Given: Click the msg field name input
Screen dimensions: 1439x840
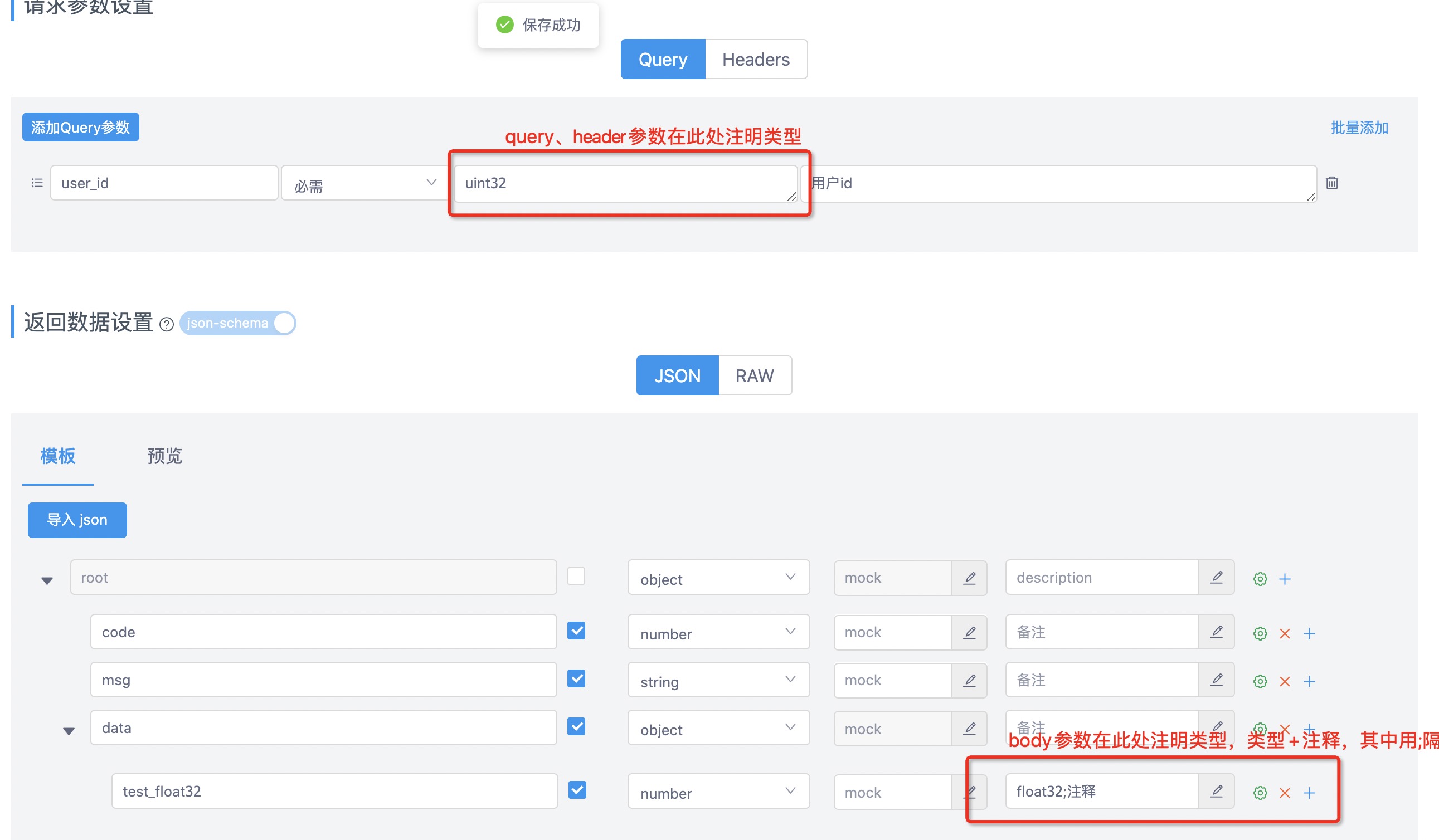Looking at the screenshot, I should 324,680.
